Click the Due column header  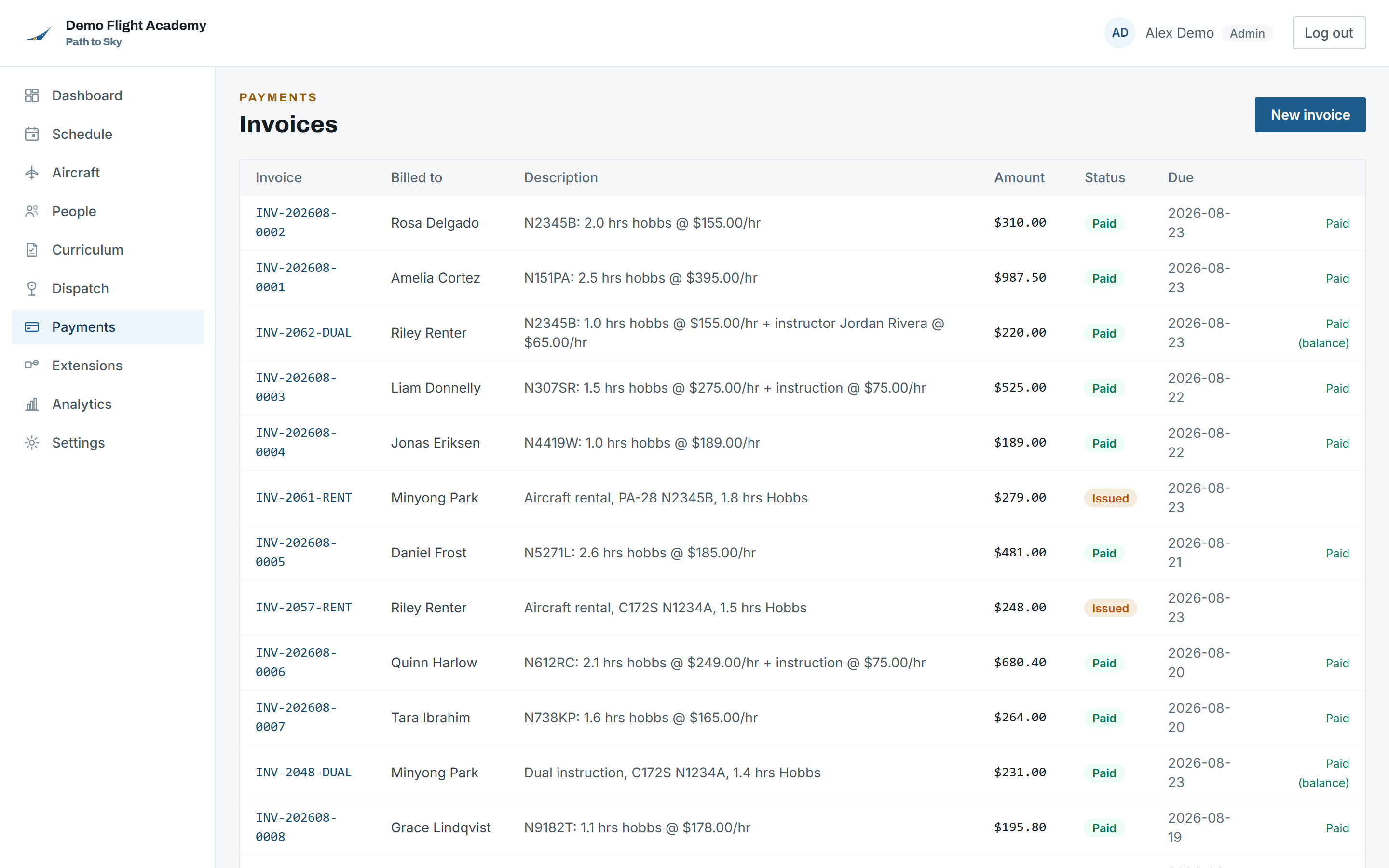(1180, 177)
